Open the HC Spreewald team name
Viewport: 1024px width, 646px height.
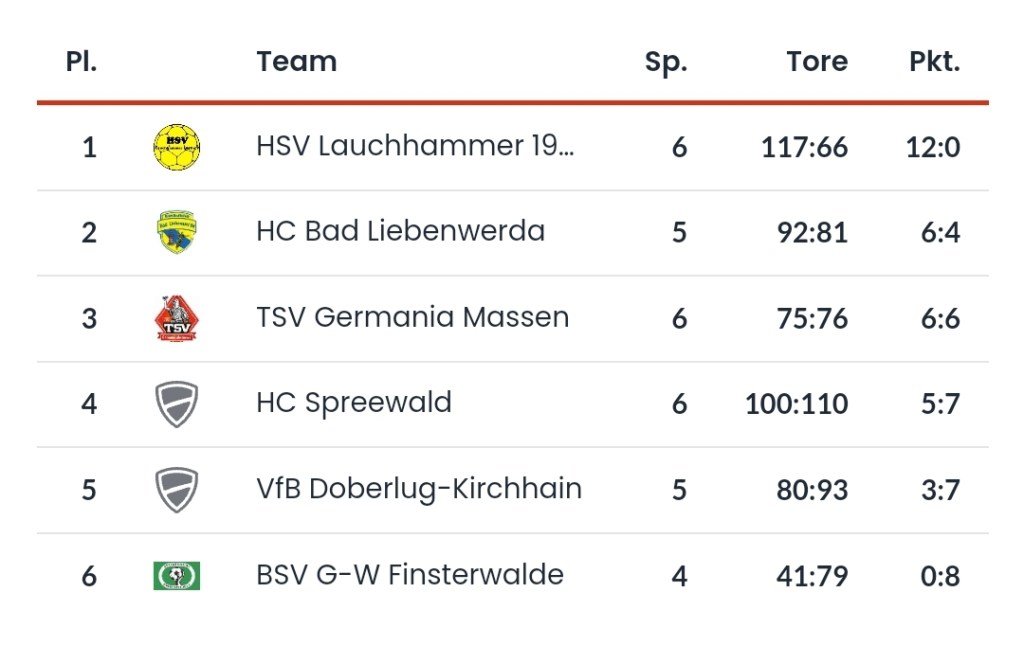[354, 403]
